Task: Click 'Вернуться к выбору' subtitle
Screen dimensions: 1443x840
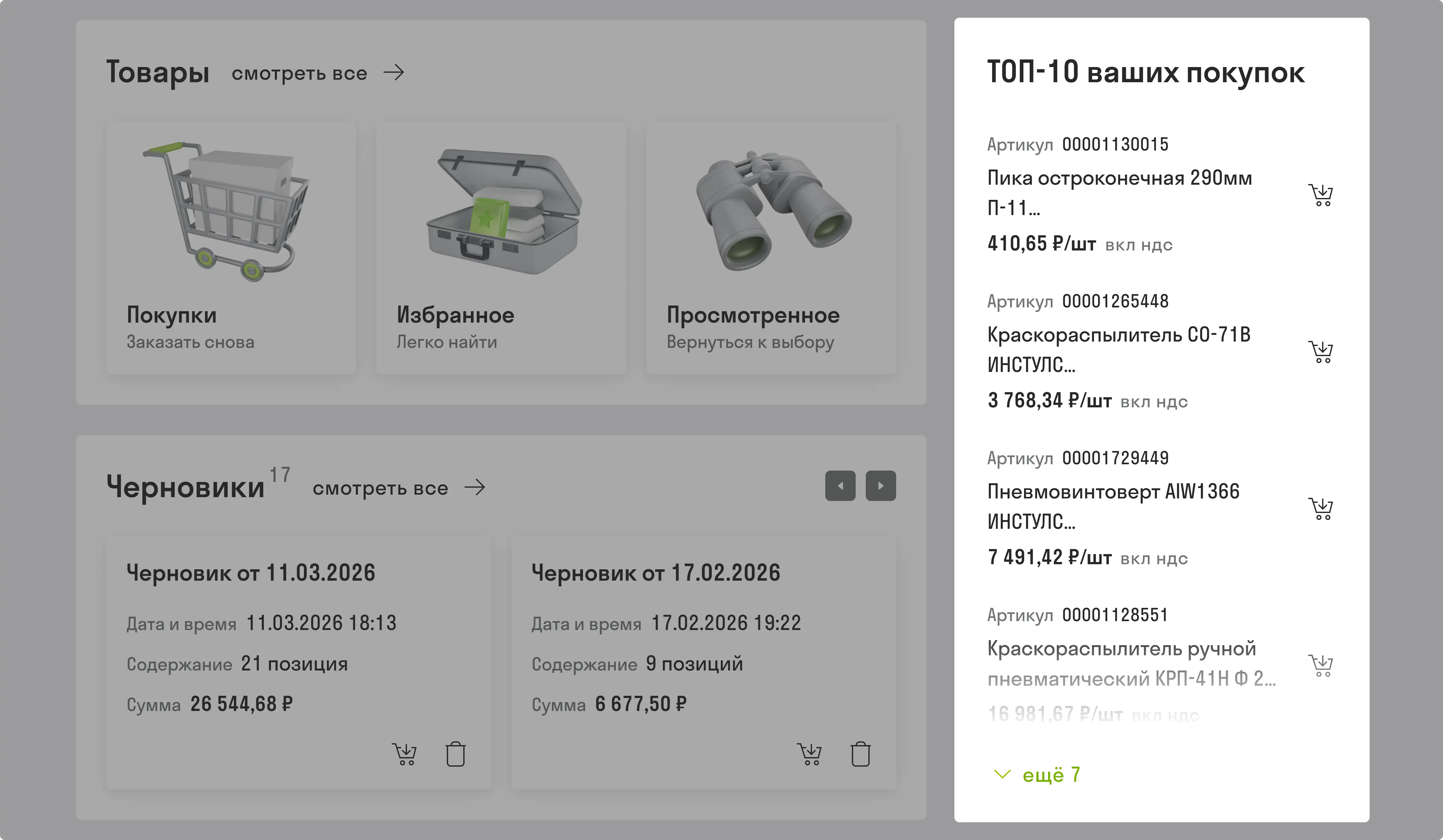Action: 751,342
